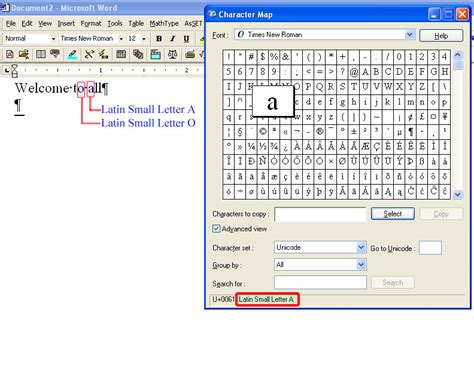
Task: Open the Edit menu
Action: click(27, 23)
